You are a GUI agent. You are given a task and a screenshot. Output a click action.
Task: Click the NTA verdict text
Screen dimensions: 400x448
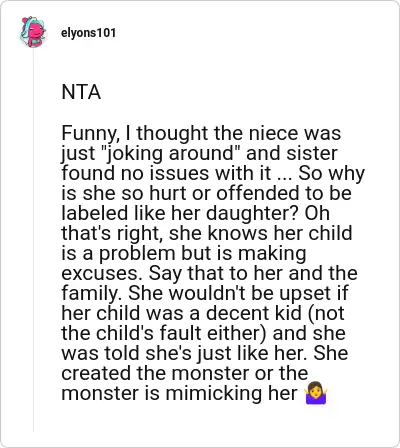[x=81, y=92]
